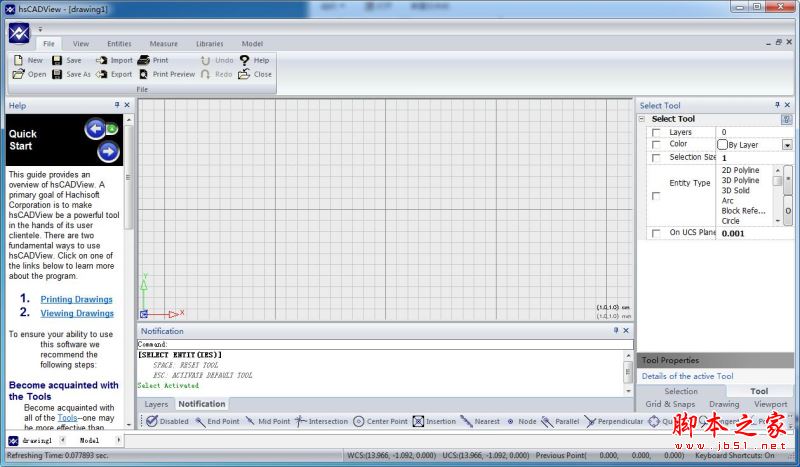Image resolution: width=800 pixels, height=467 pixels.
Task: Open the Entities ribbon tab
Action: (119, 44)
